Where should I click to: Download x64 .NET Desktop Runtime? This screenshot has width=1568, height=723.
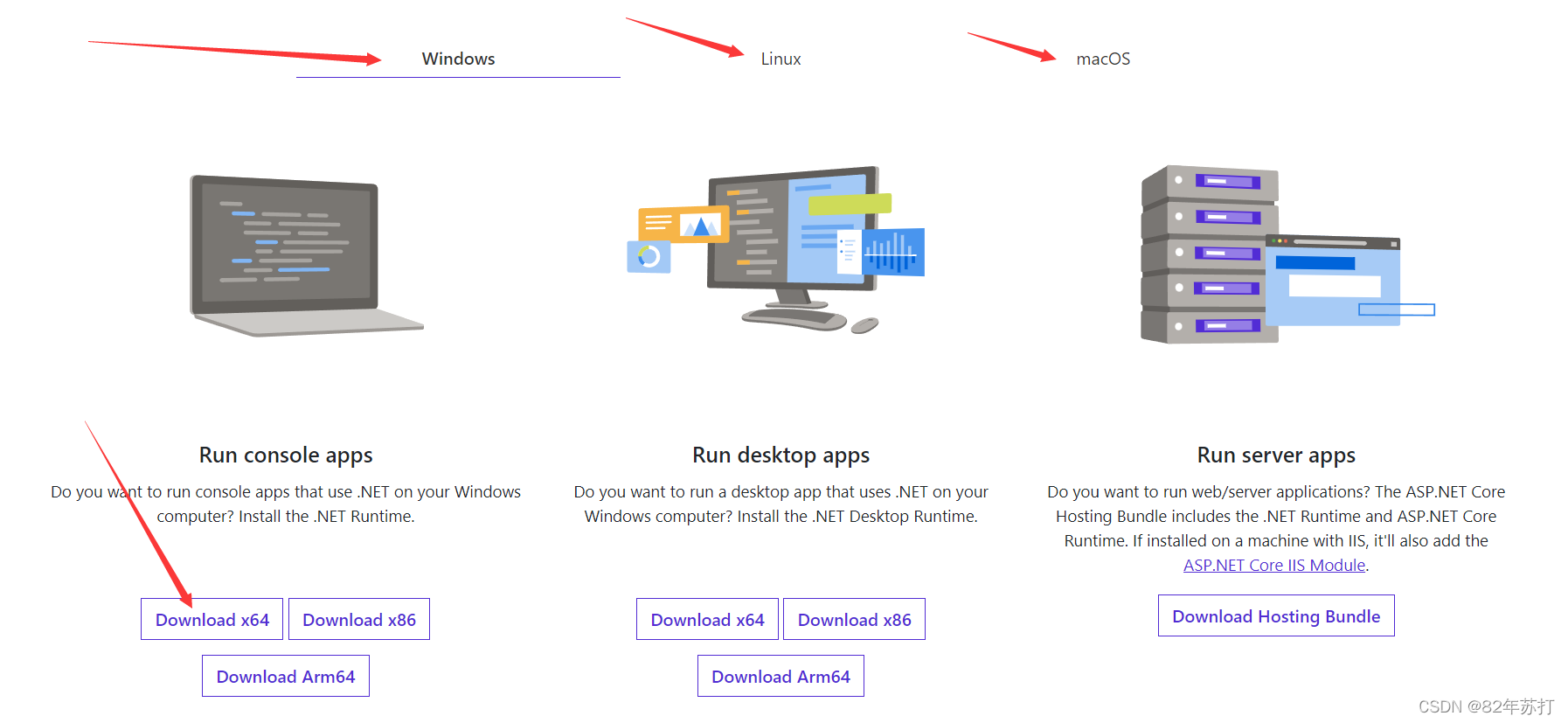coord(707,619)
